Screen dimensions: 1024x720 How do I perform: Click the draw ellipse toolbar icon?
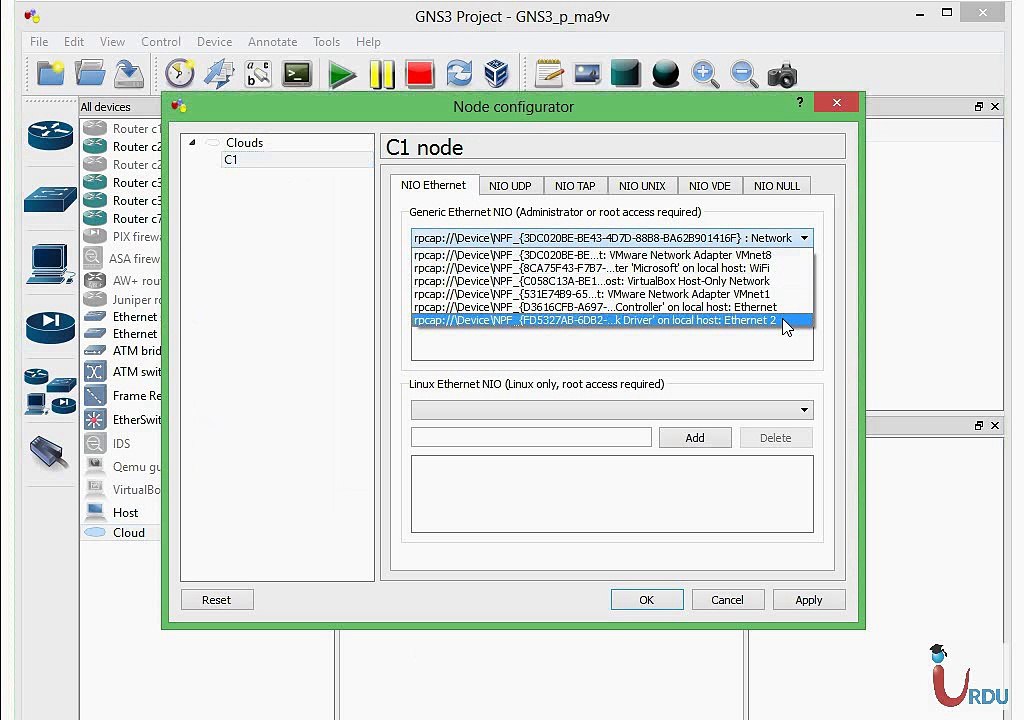pyautogui.click(x=665, y=73)
